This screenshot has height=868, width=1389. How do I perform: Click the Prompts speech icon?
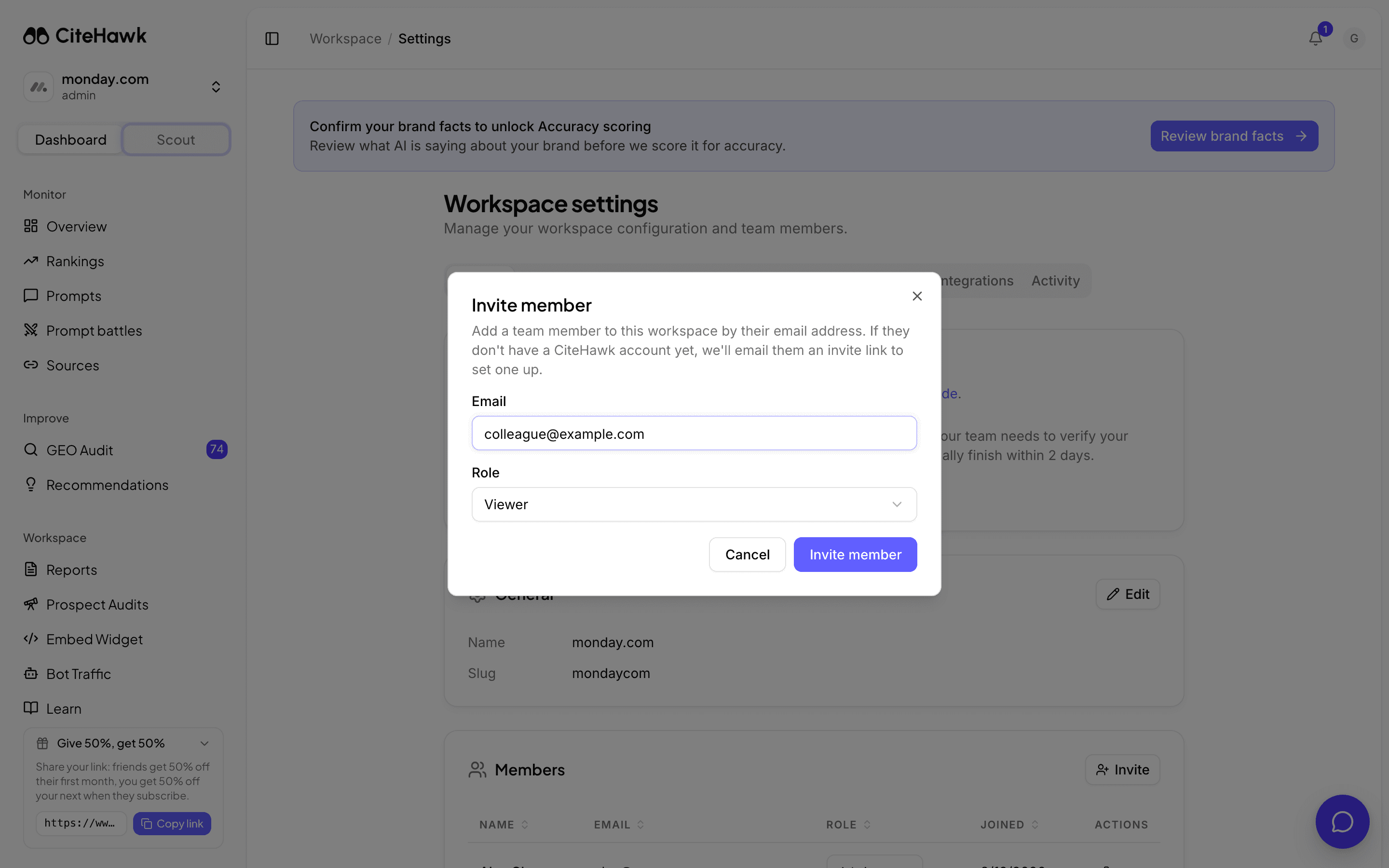click(31, 295)
